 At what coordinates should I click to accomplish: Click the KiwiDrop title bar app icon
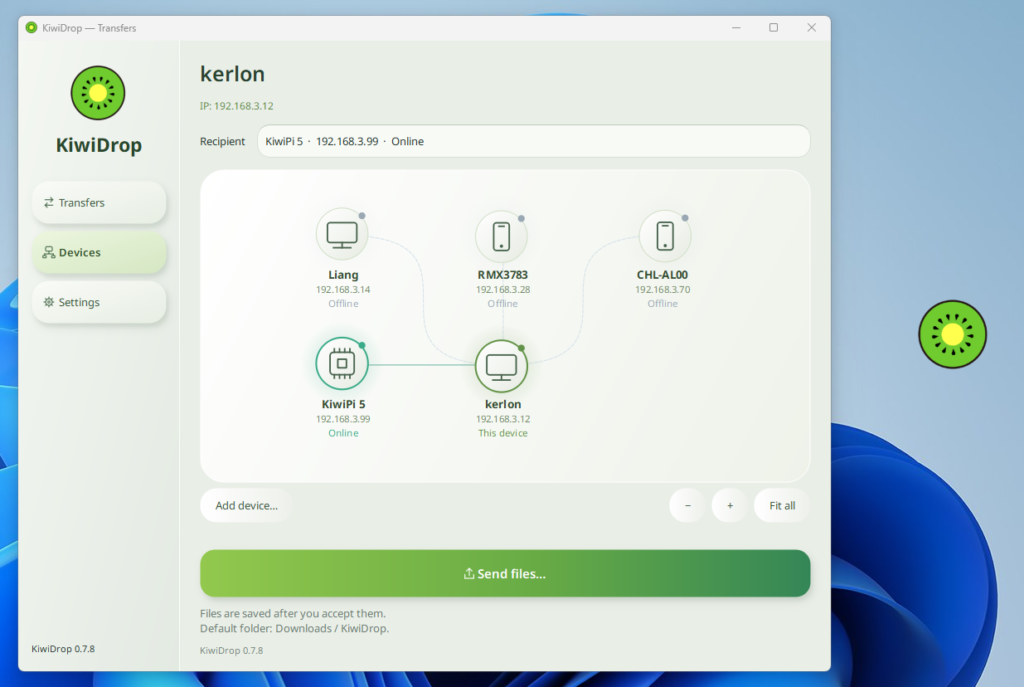pos(31,27)
